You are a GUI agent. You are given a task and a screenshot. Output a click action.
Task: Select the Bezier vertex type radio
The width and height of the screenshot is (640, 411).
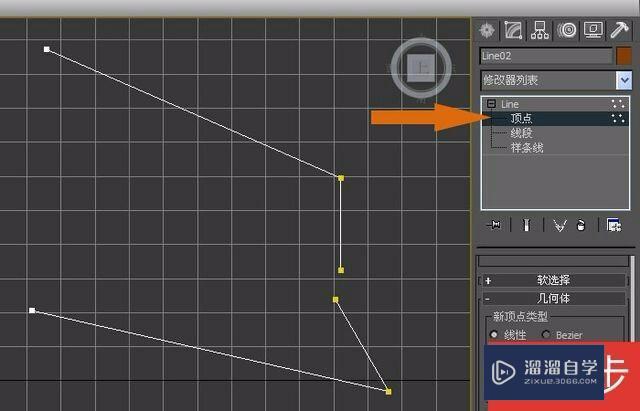pos(546,335)
